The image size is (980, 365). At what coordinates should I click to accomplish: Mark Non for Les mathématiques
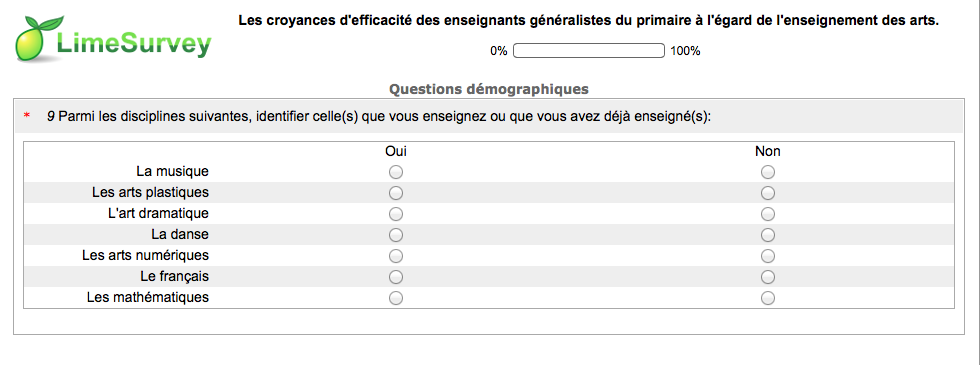click(768, 298)
